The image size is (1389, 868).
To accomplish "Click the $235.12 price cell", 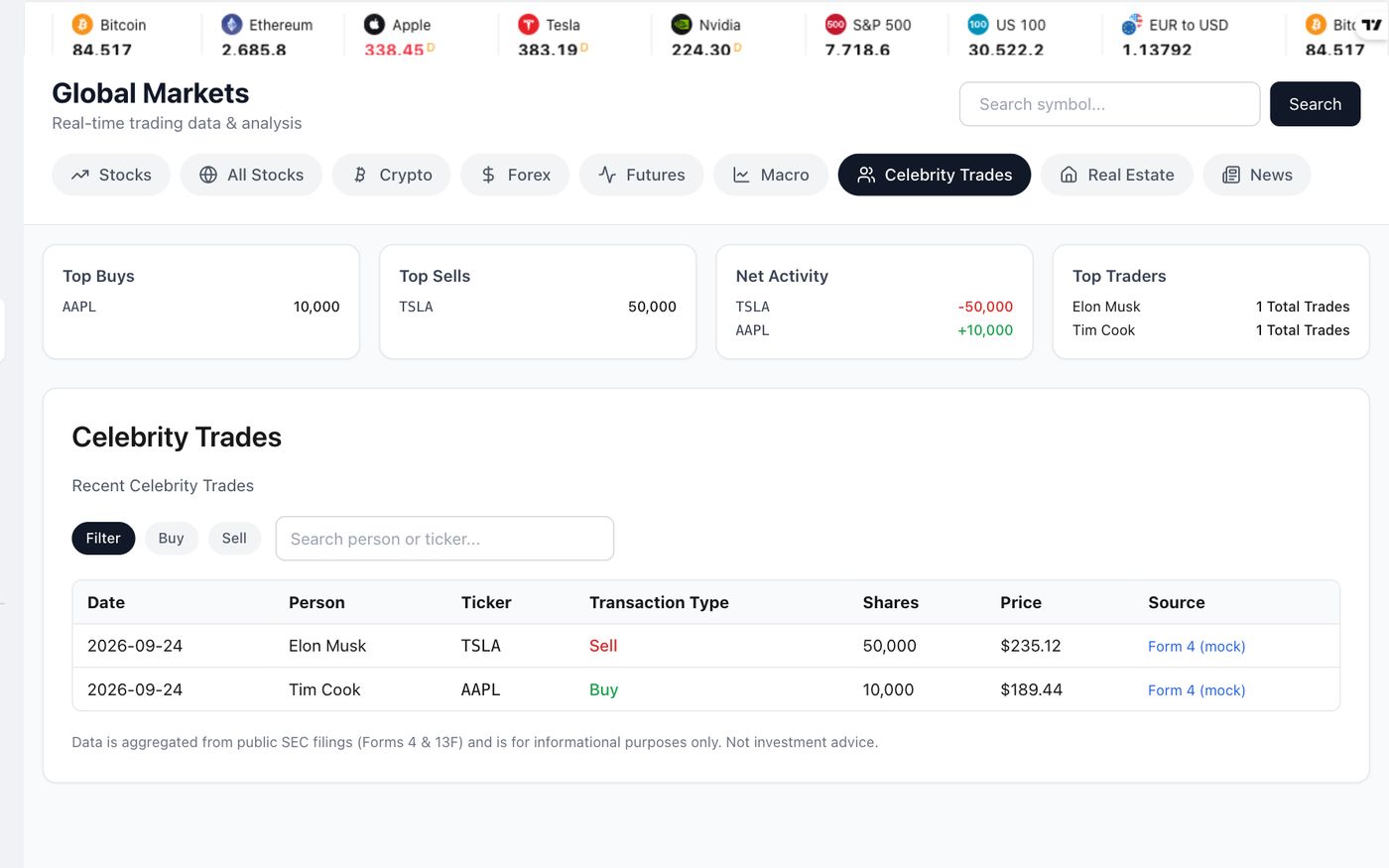I will 1031,646.
